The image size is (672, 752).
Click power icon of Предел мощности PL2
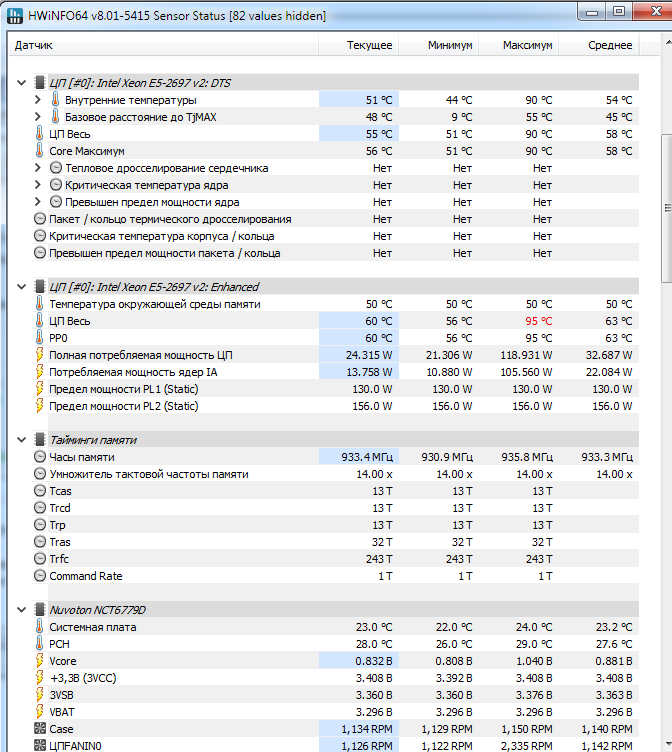click(40, 406)
